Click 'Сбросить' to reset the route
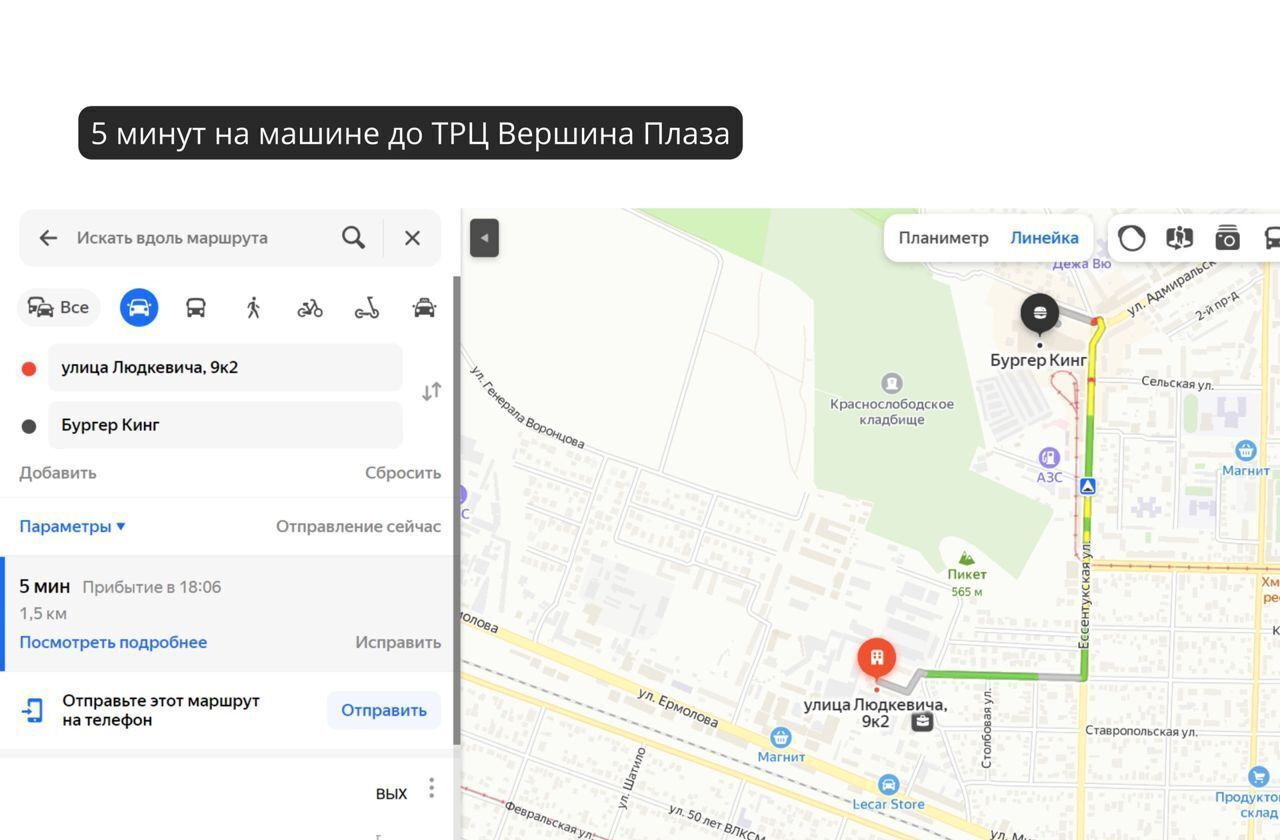 point(403,473)
